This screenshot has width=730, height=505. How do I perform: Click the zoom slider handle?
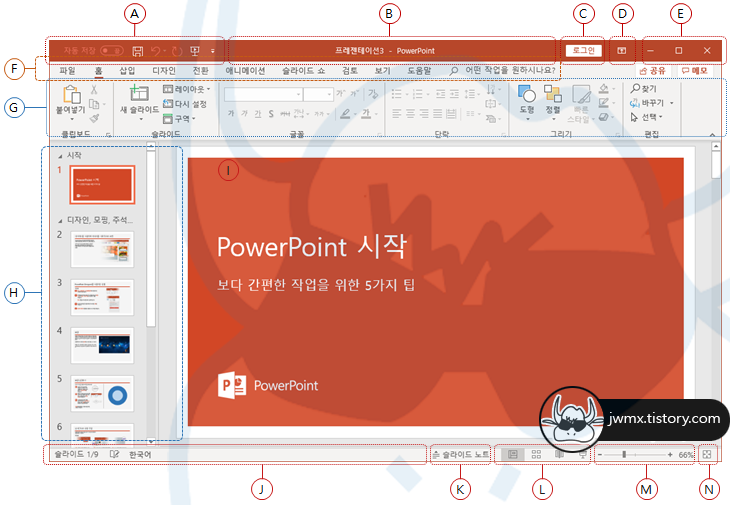click(x=624, y=454)
